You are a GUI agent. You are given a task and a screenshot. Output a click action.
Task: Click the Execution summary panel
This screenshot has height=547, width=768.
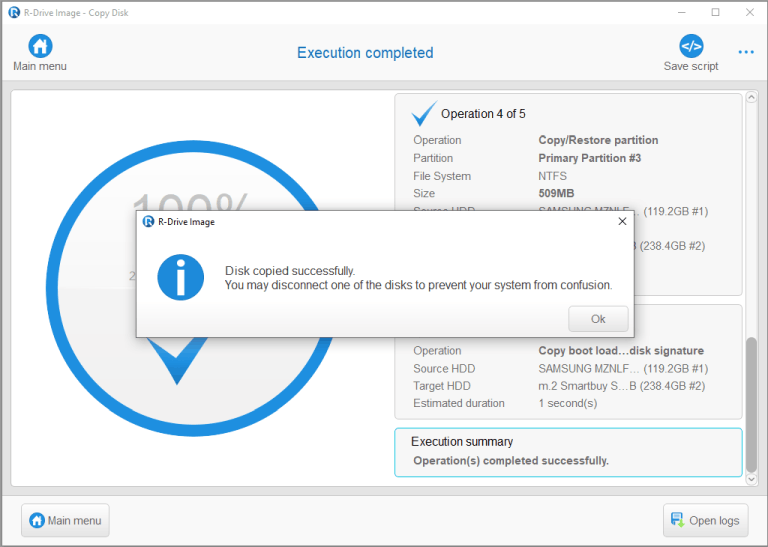pyautogui.click(x=568, y=451)
